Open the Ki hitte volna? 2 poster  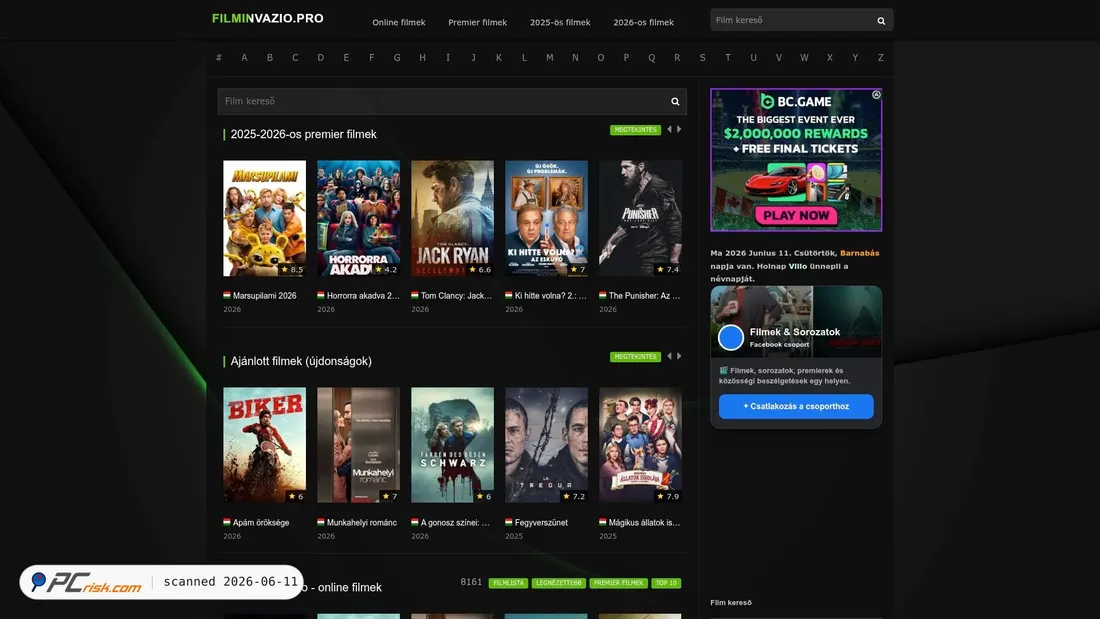pos(546,218)
